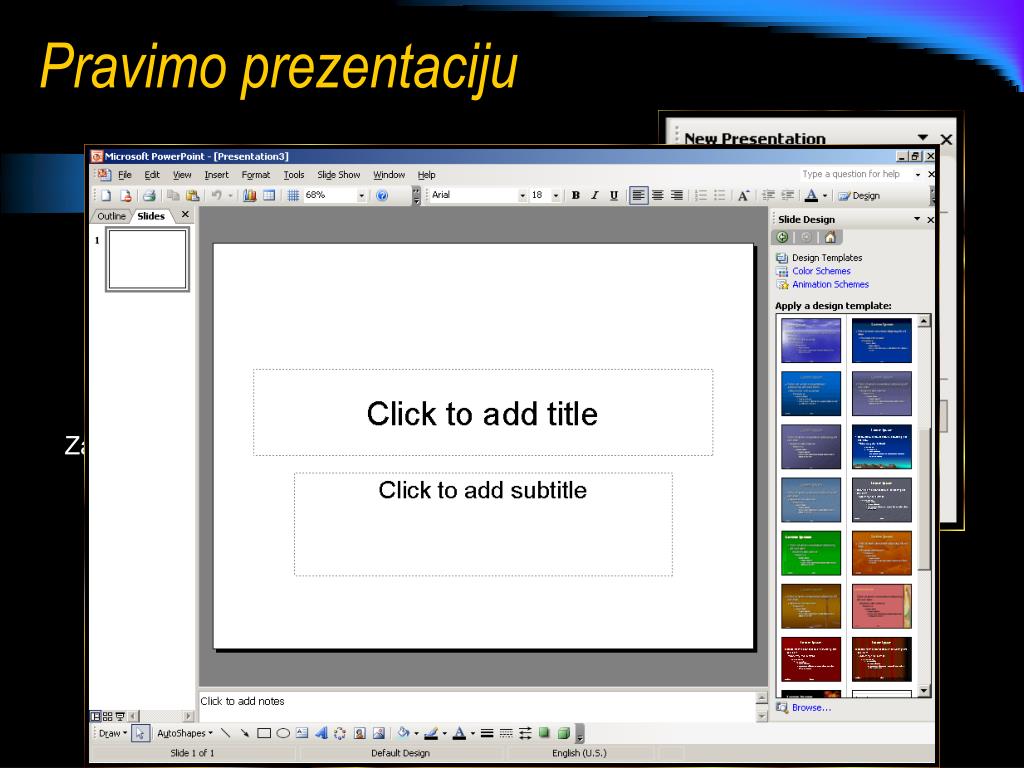
Task: Insert WordArt from drawing toolbar
Action: (321, 733)
